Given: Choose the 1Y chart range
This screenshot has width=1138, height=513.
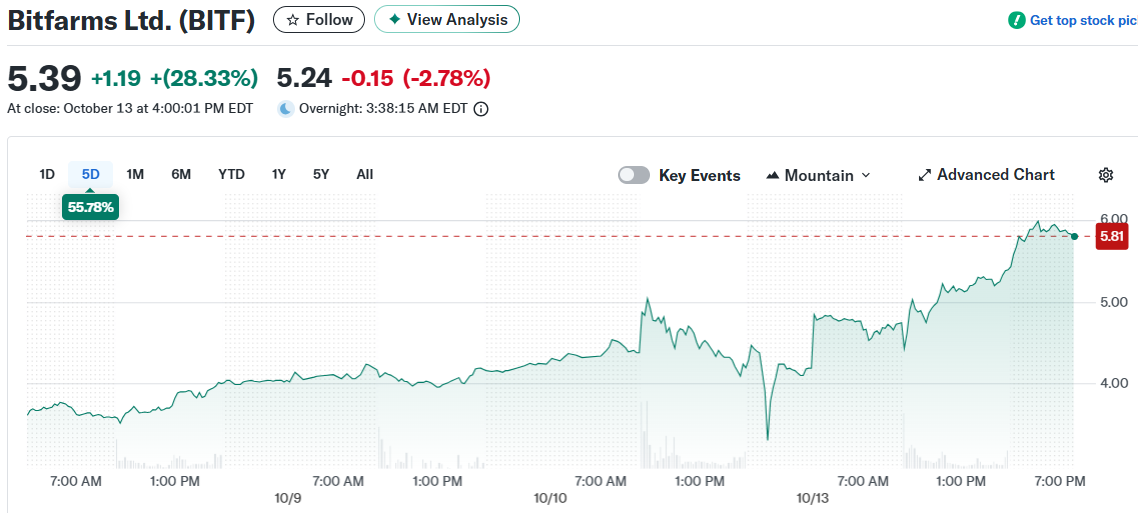Looking at the screenshot, I should (279, 174).
